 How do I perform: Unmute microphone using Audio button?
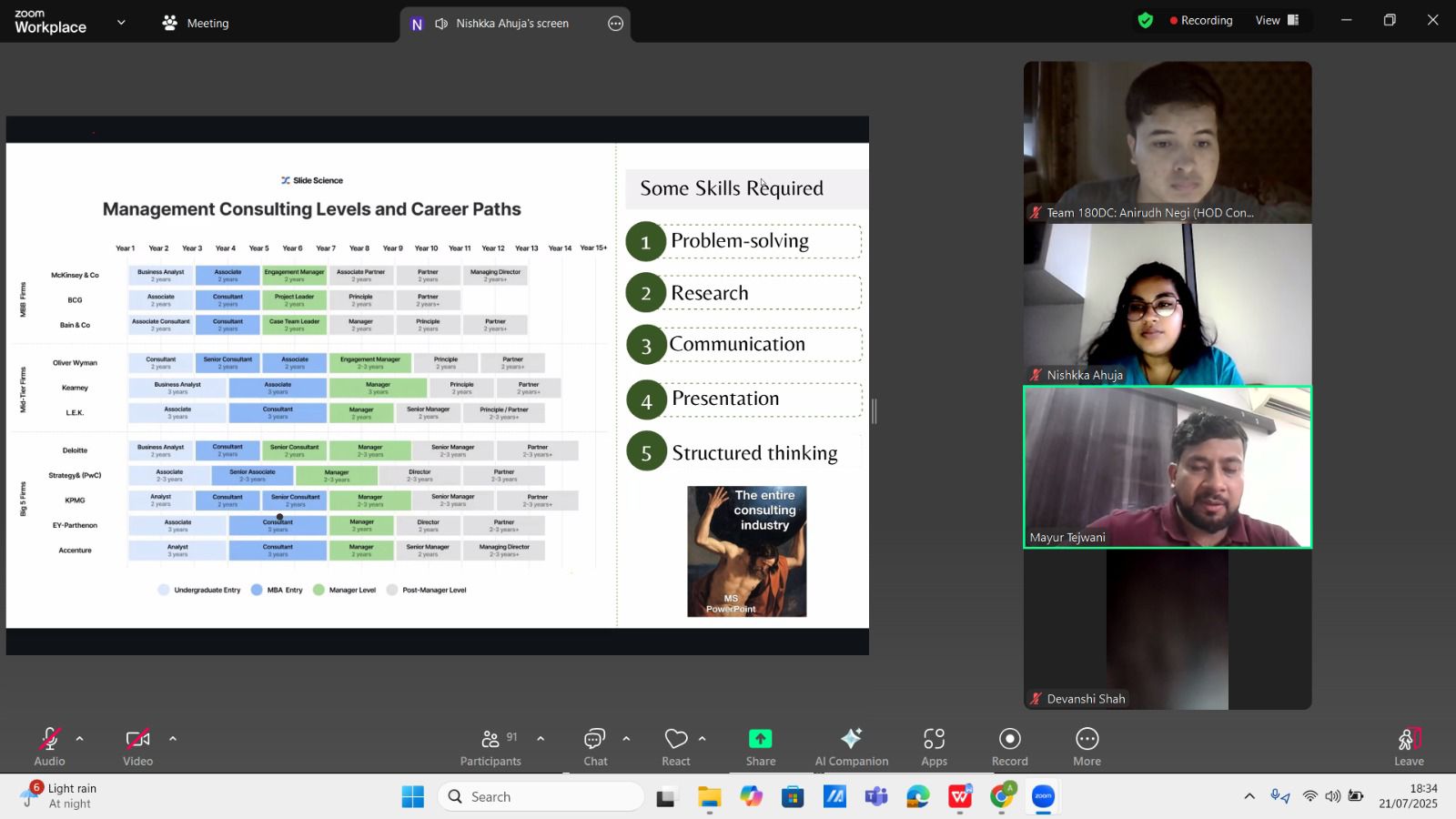(49, 747)
